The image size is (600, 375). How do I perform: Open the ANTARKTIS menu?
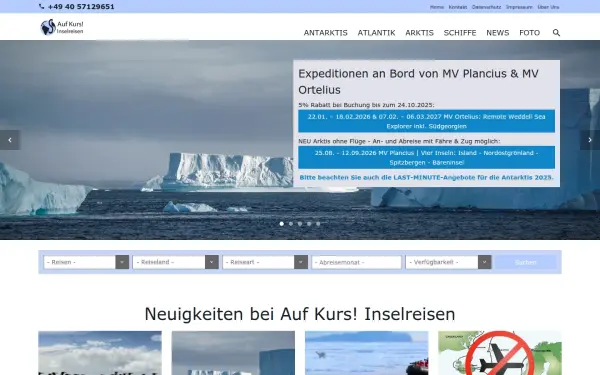pyautogui.click(x=326, y=33)
